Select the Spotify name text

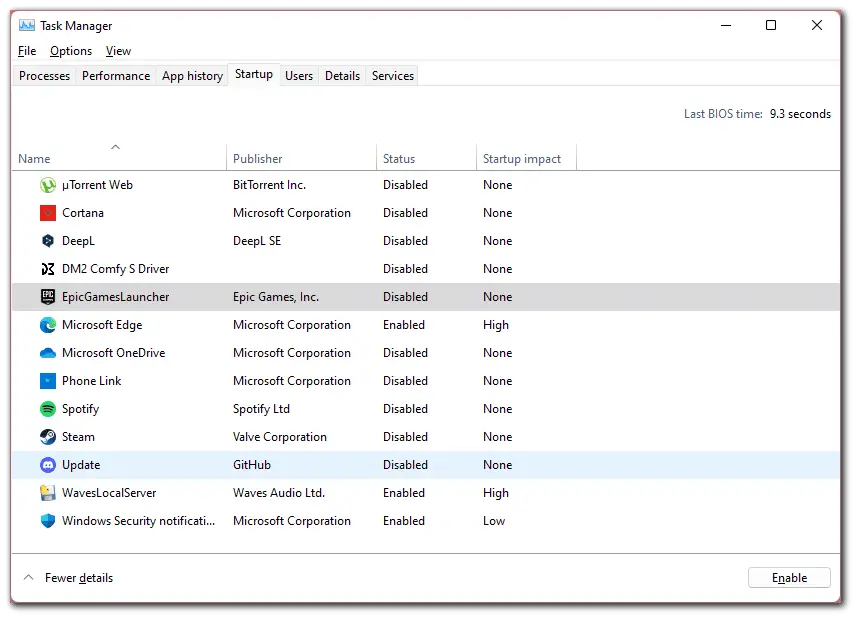tap(81, 409)
